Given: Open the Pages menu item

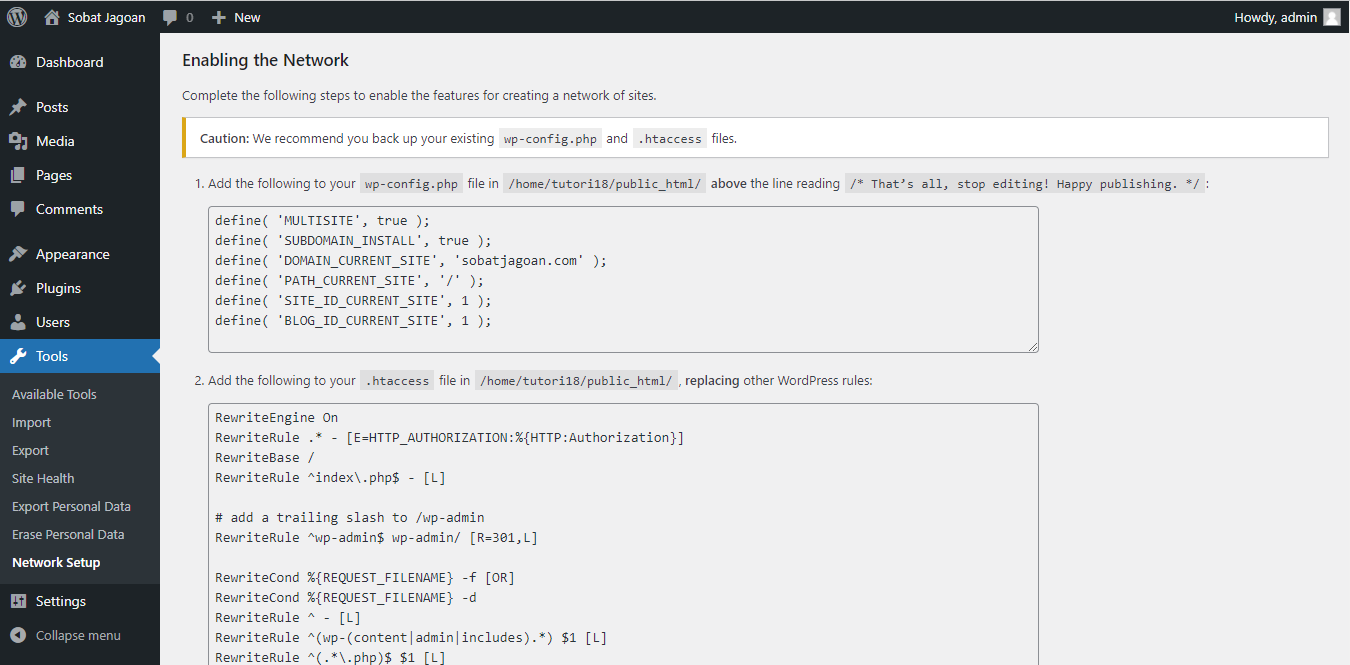Looking at the screenshot, I should (x=80, y=175).
